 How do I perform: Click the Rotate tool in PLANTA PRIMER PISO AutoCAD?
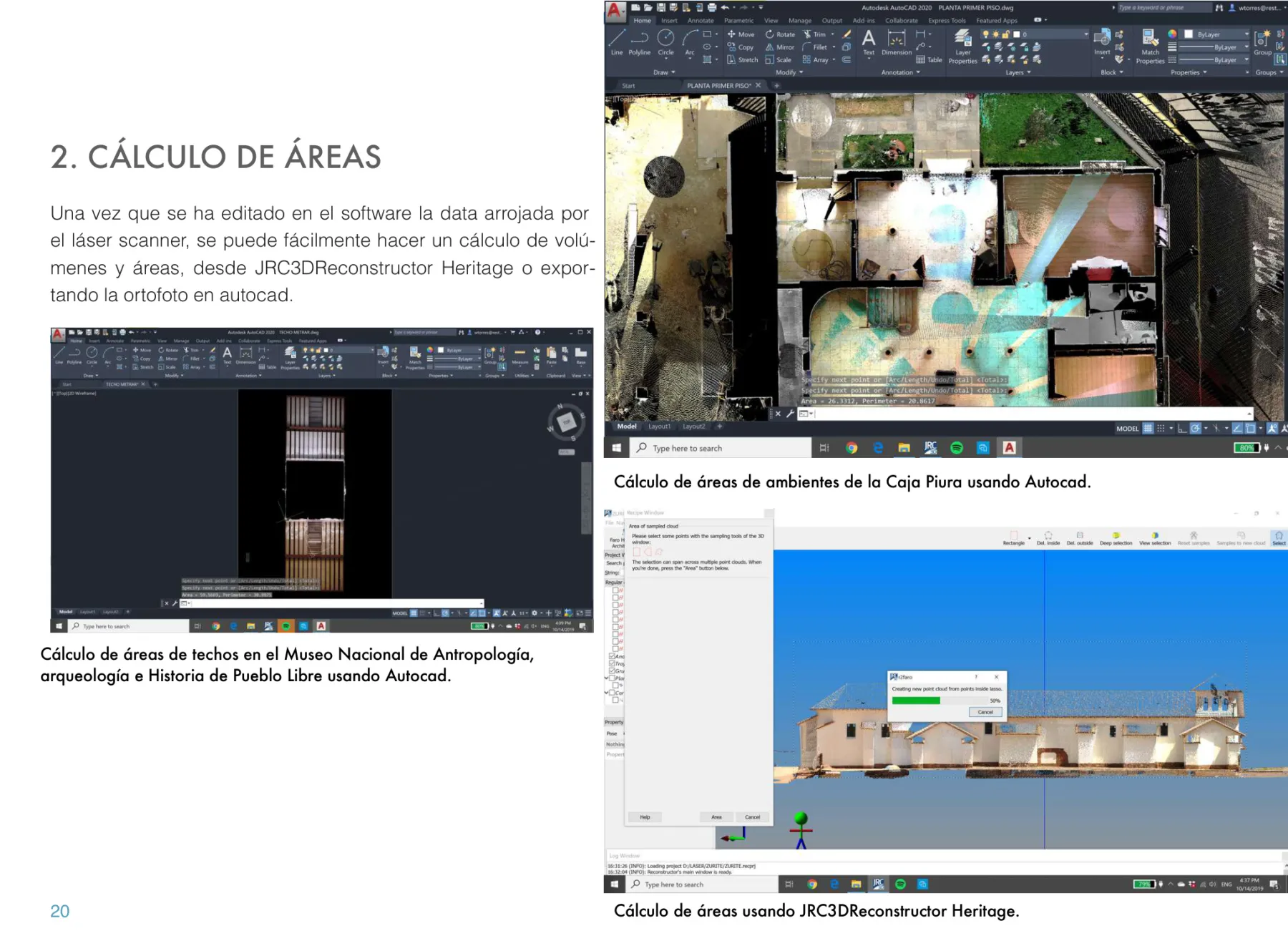[x=780, y=34]
